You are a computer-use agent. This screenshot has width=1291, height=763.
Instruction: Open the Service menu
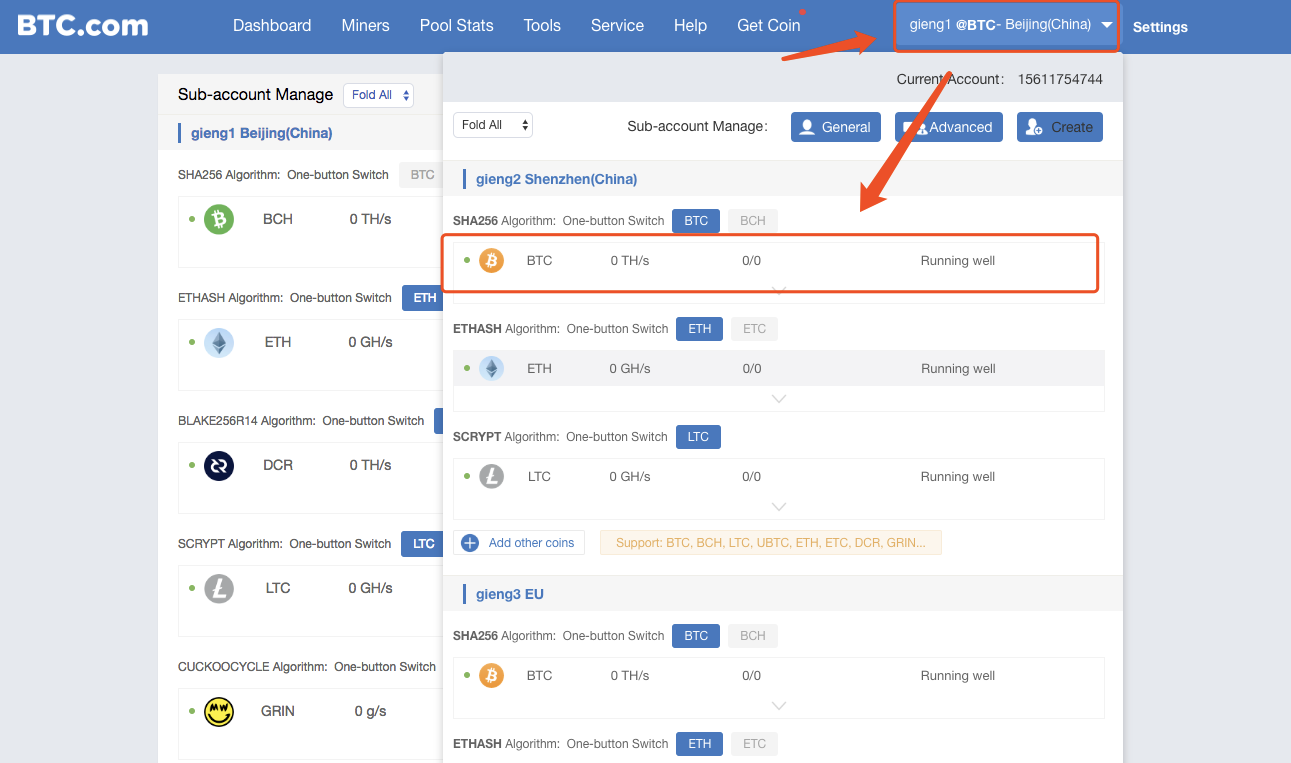coord(617,26)
